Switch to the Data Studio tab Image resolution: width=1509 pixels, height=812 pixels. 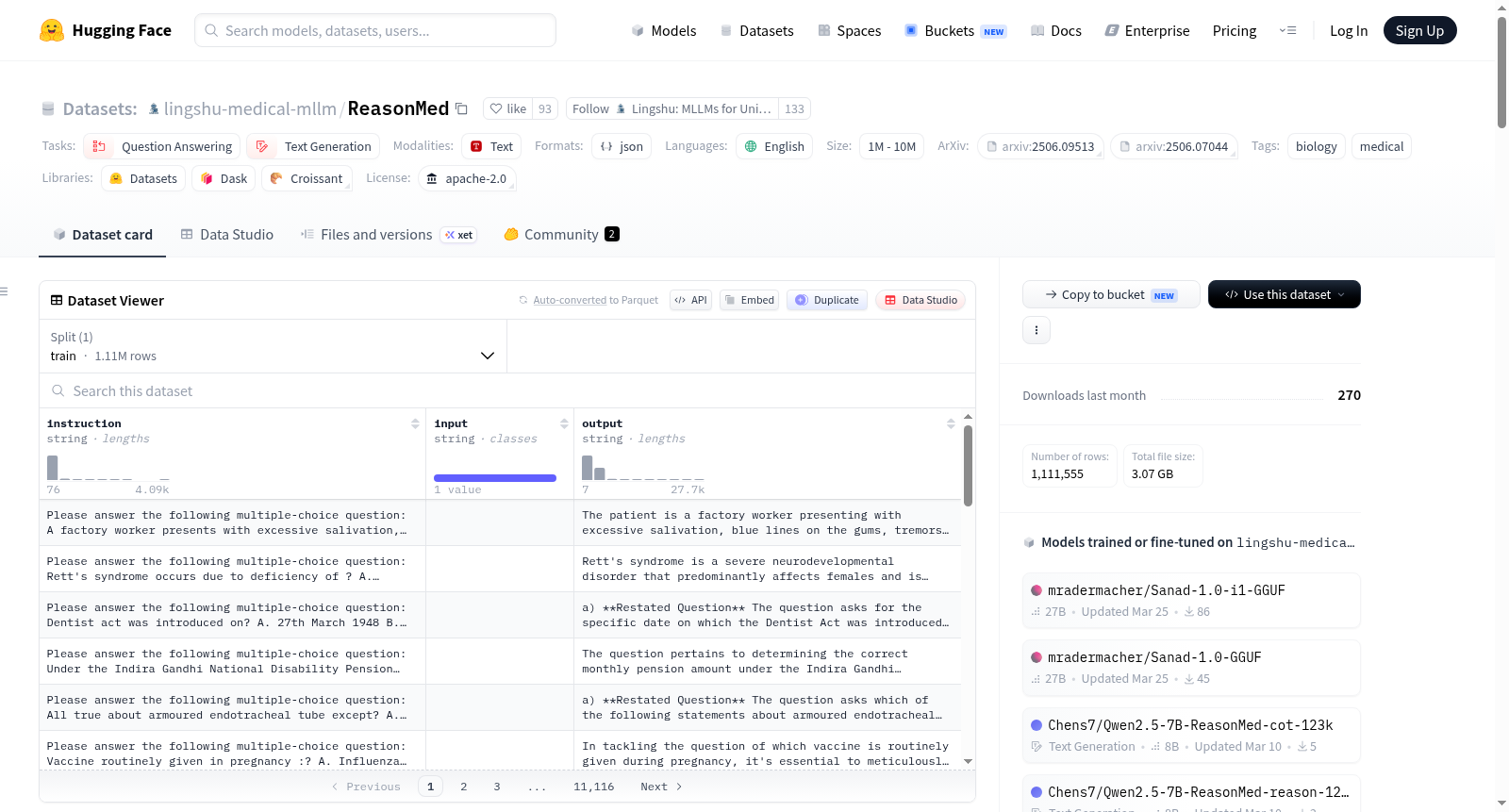(227, 235)
